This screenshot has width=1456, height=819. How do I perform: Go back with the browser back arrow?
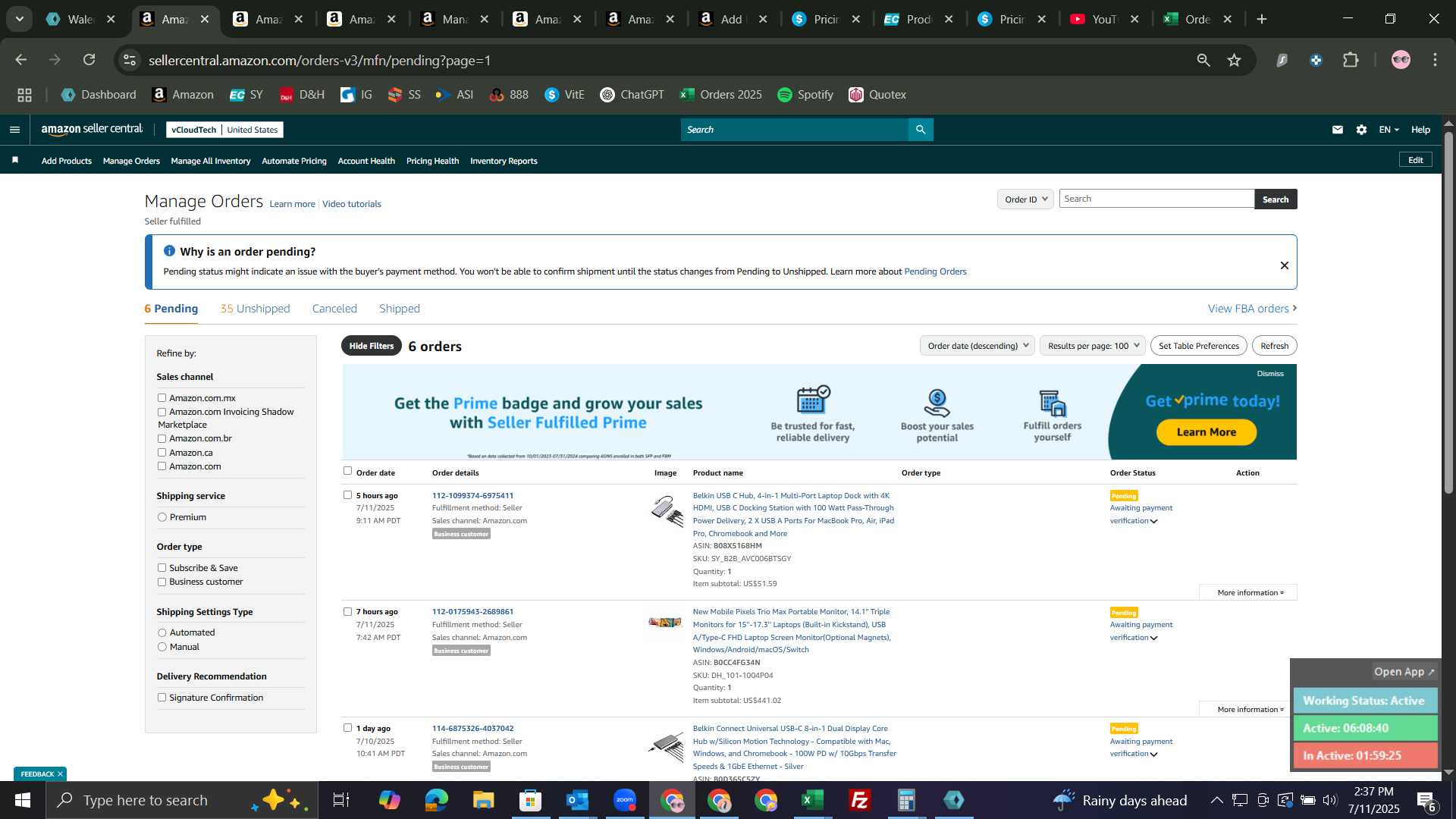coord(21,60)
